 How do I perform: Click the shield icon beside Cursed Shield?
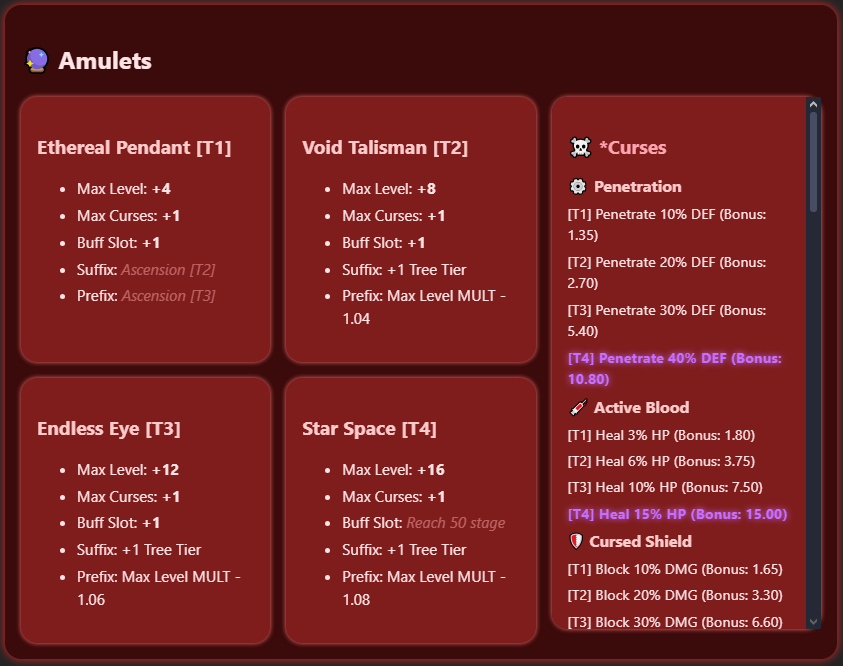tap(576, 541)
